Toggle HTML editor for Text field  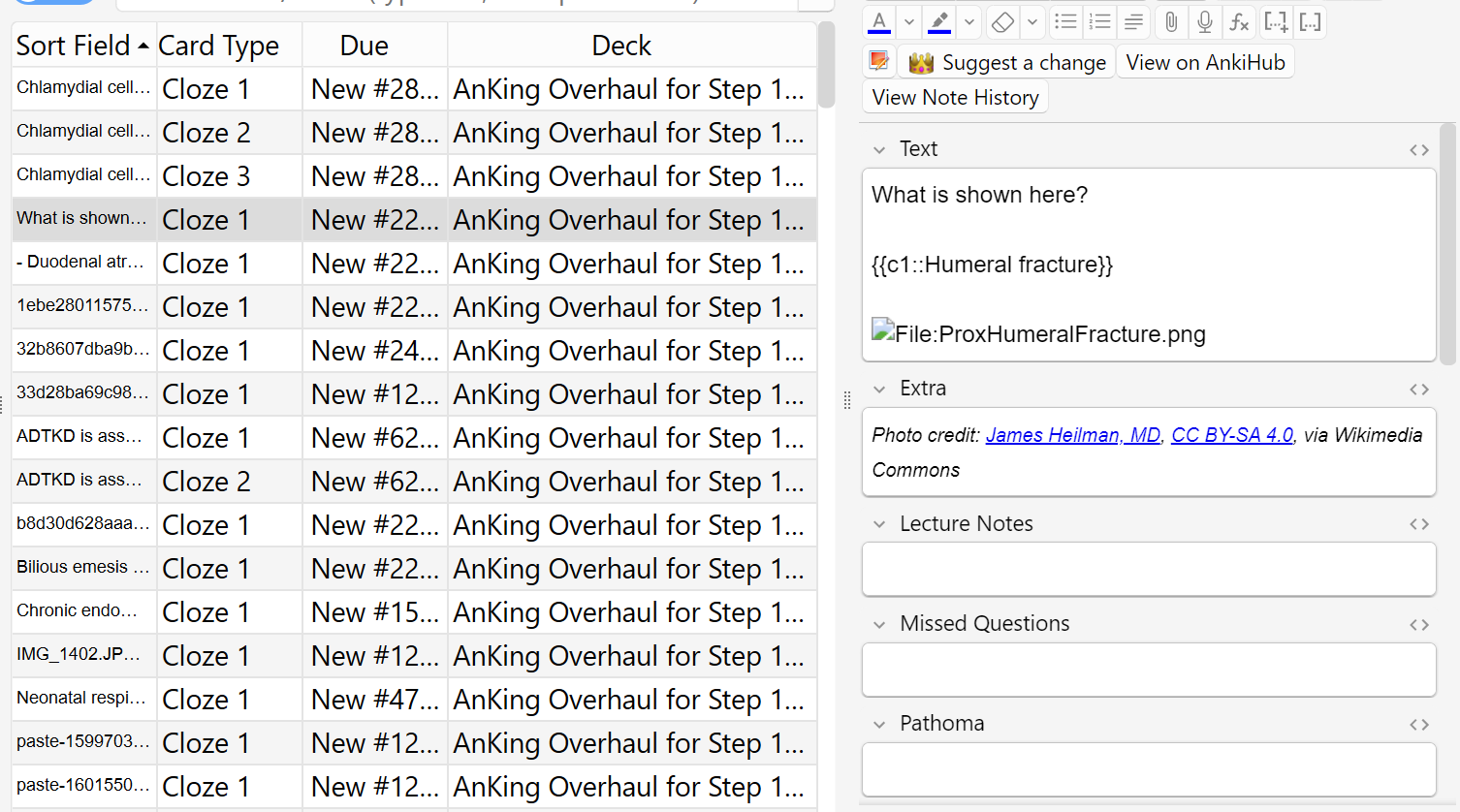[x=1419, y=149]
